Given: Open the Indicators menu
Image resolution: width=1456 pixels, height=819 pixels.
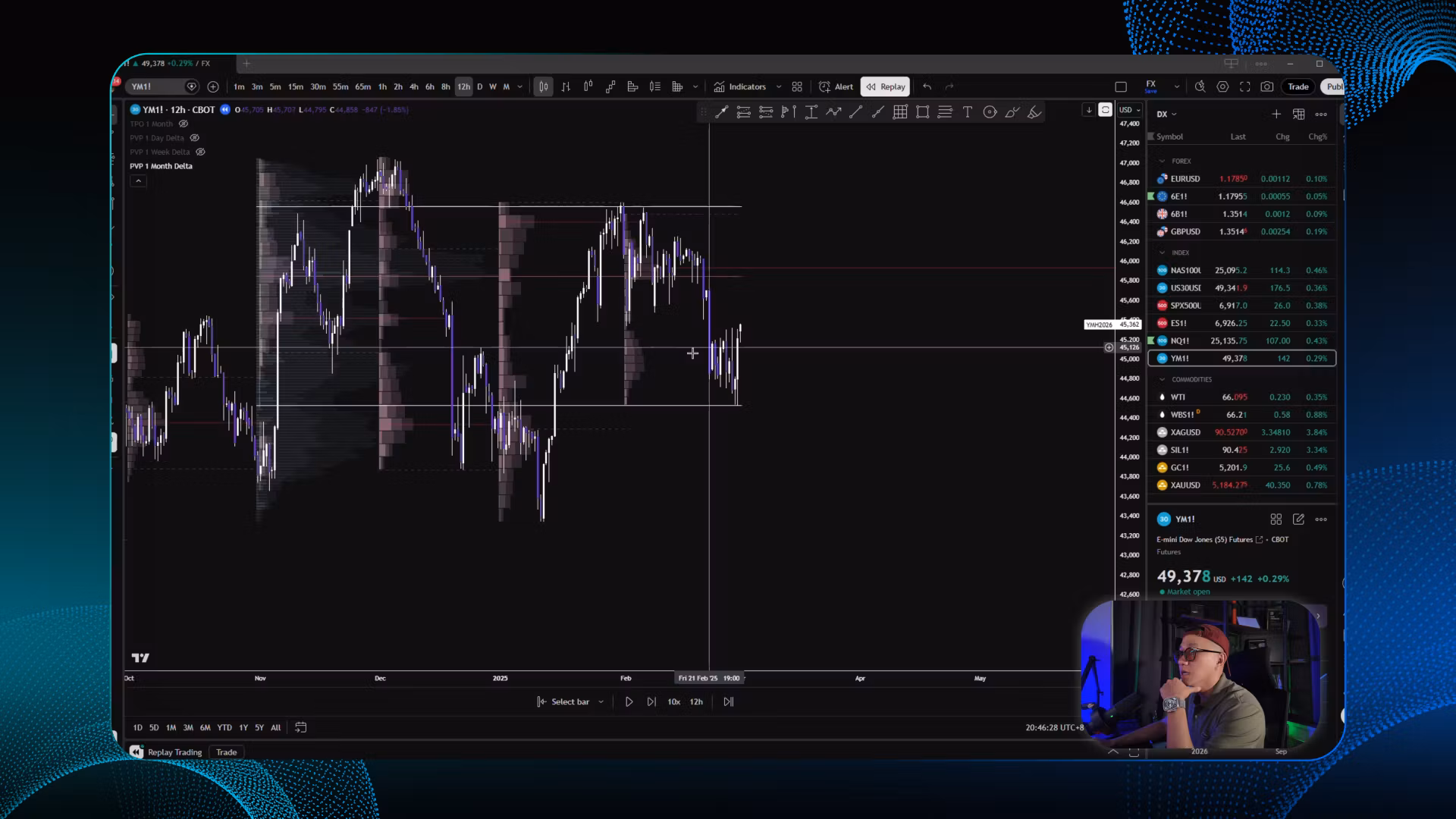Looking at the screenshot, I should pos(739,86).
